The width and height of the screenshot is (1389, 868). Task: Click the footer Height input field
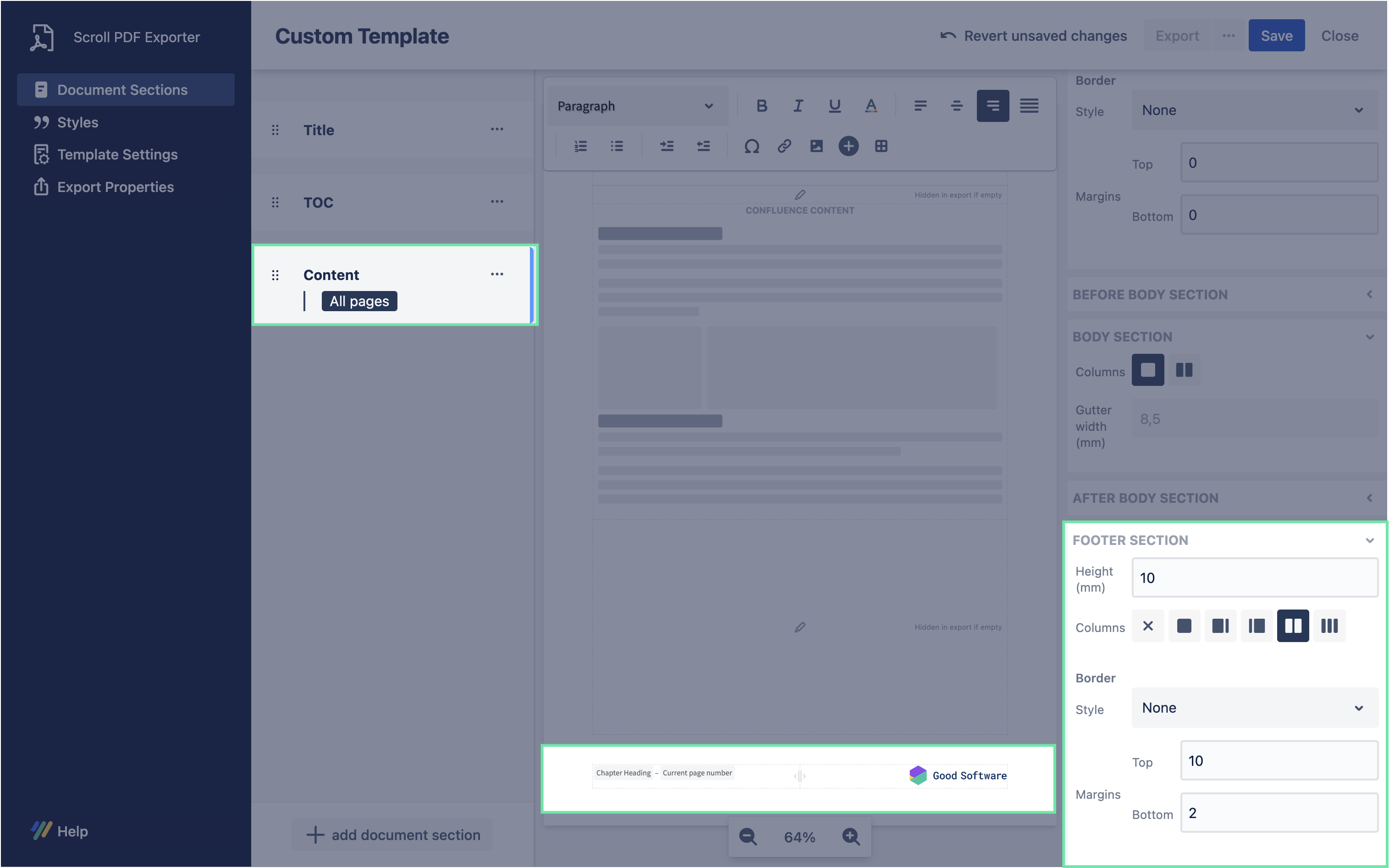[1254, 578]
